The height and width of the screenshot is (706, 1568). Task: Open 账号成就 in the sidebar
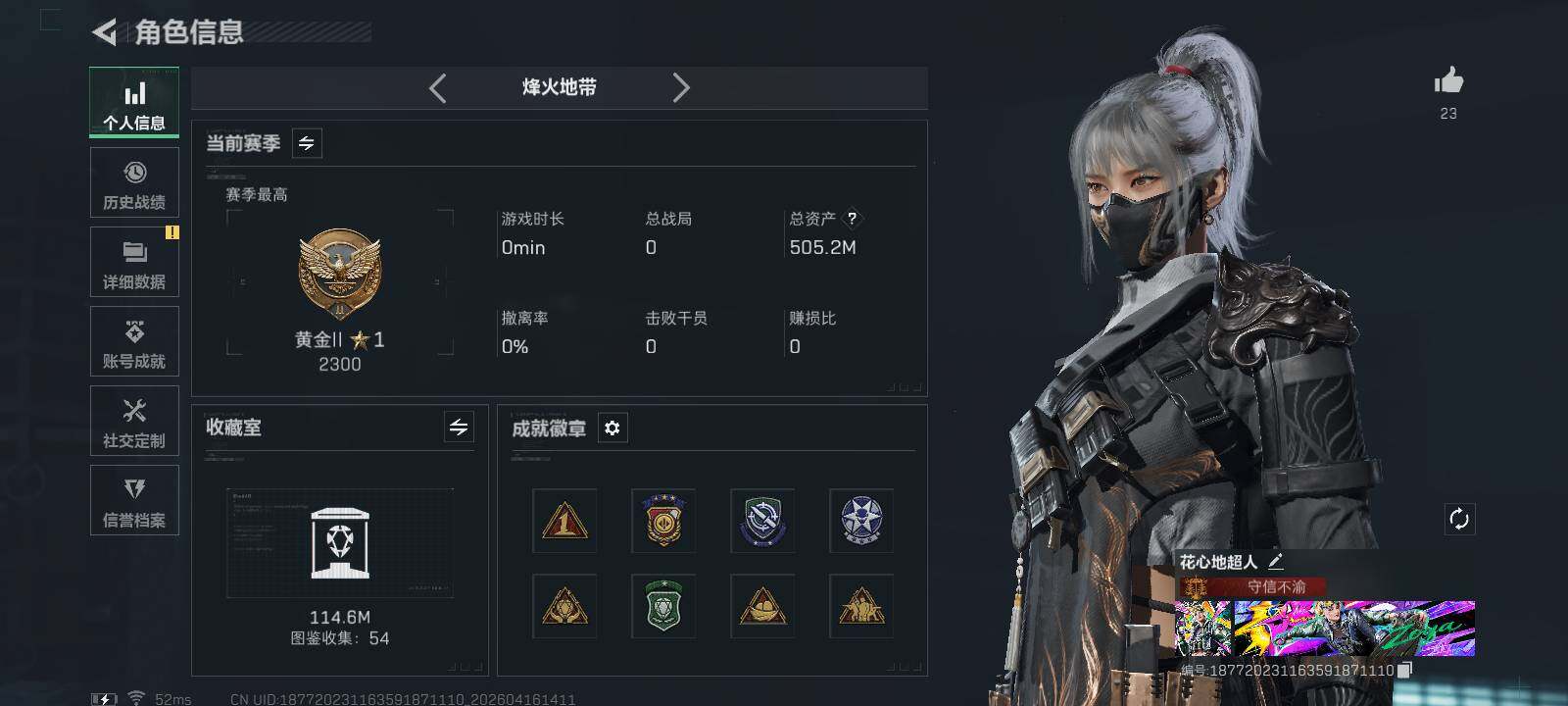click(134, 341)
